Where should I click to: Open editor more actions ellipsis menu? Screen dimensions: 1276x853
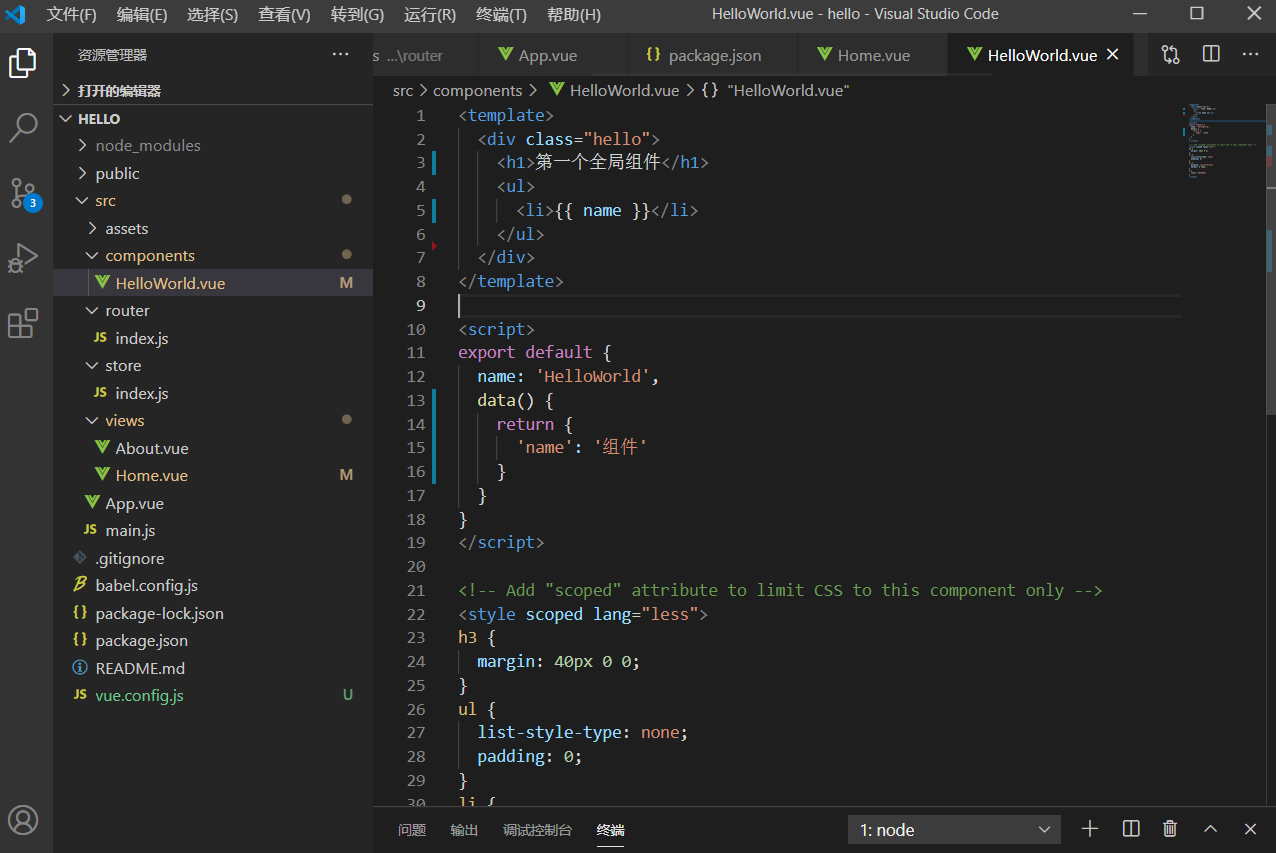pyautogui.click(x=1250, y=55)
